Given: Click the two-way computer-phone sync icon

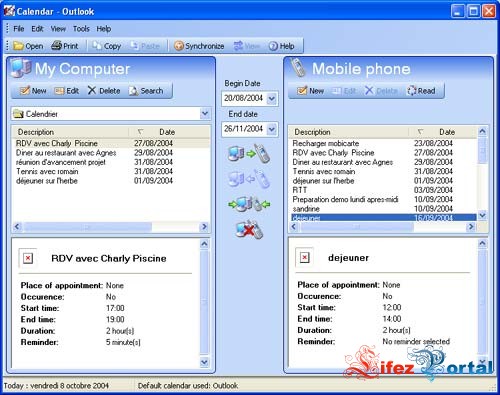Looking at the screenshot, I should click(x=249, y=204).
